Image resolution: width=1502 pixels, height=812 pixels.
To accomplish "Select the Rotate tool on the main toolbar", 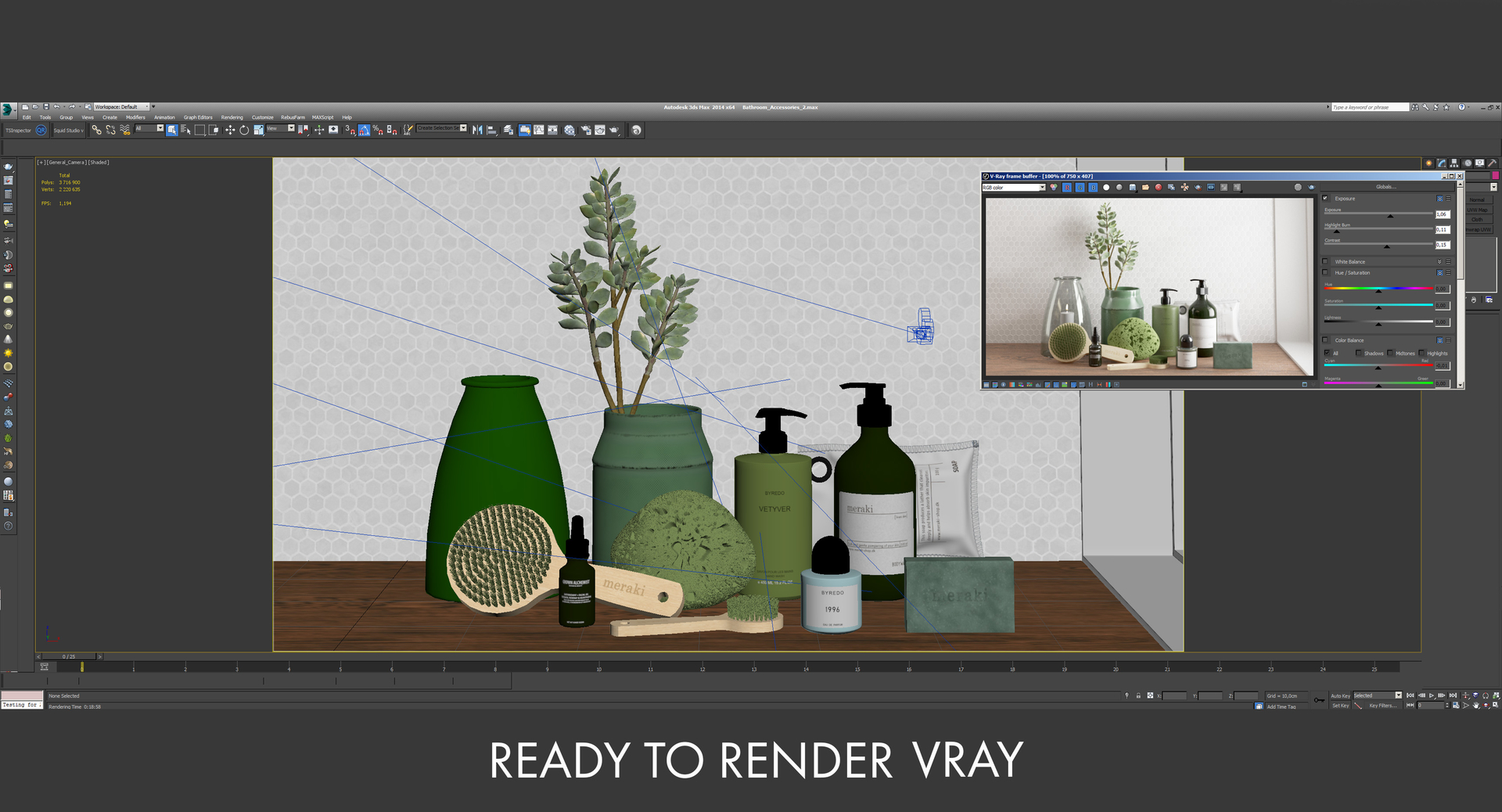I will point(244,130).
